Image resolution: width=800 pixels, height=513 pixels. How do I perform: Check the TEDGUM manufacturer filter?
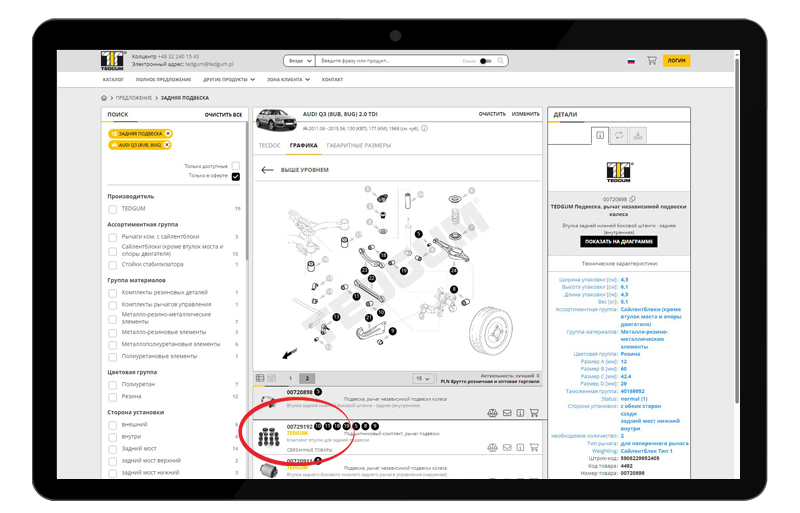[x=113, y=209]
